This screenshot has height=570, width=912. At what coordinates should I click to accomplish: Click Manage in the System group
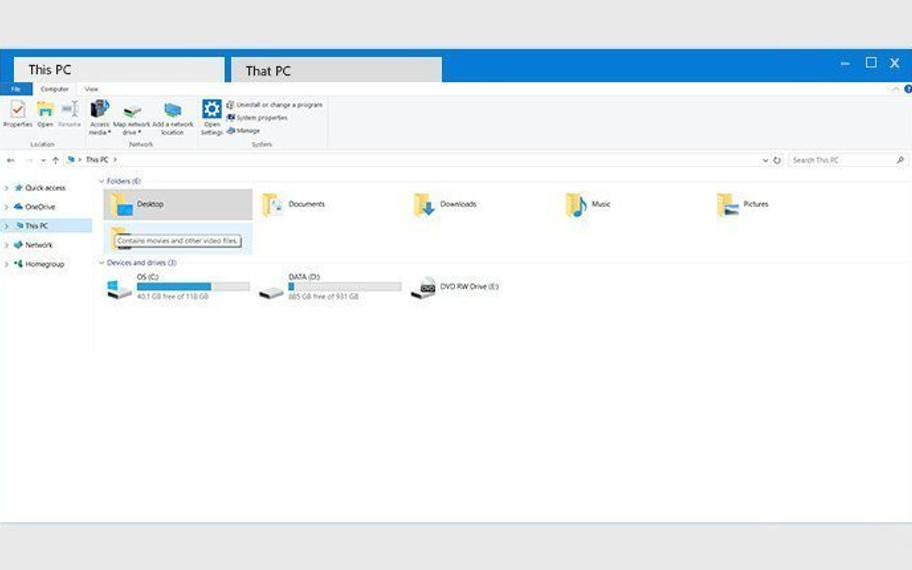[244, 131]
